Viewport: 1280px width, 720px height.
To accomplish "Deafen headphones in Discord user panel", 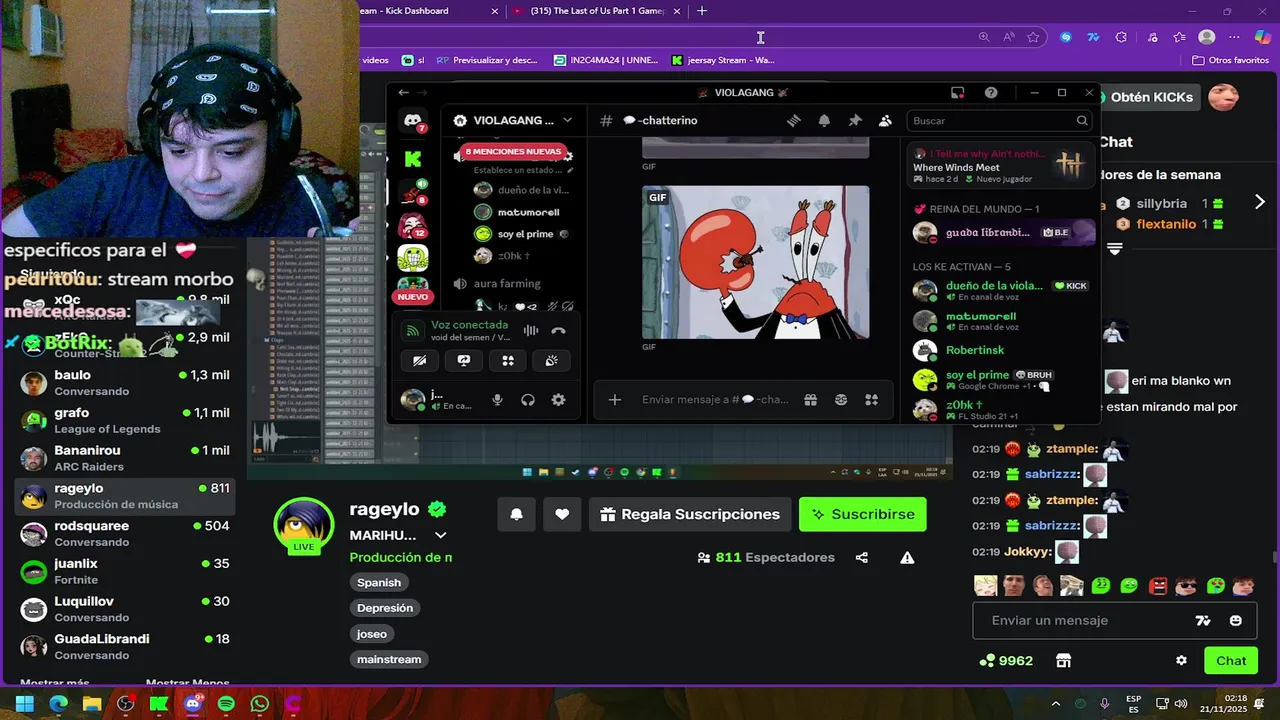I will (528, 400).
